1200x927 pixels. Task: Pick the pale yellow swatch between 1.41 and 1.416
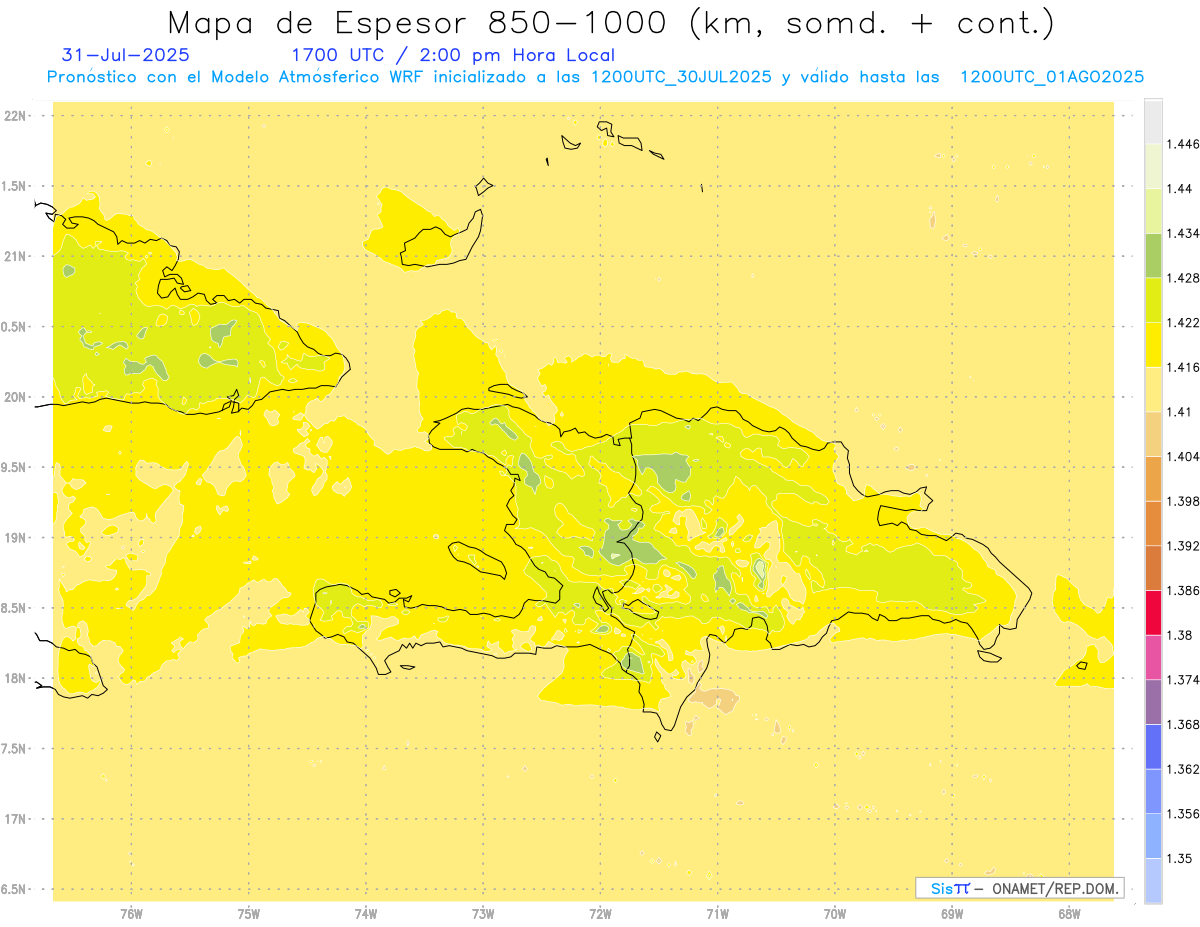(1153, 389)
